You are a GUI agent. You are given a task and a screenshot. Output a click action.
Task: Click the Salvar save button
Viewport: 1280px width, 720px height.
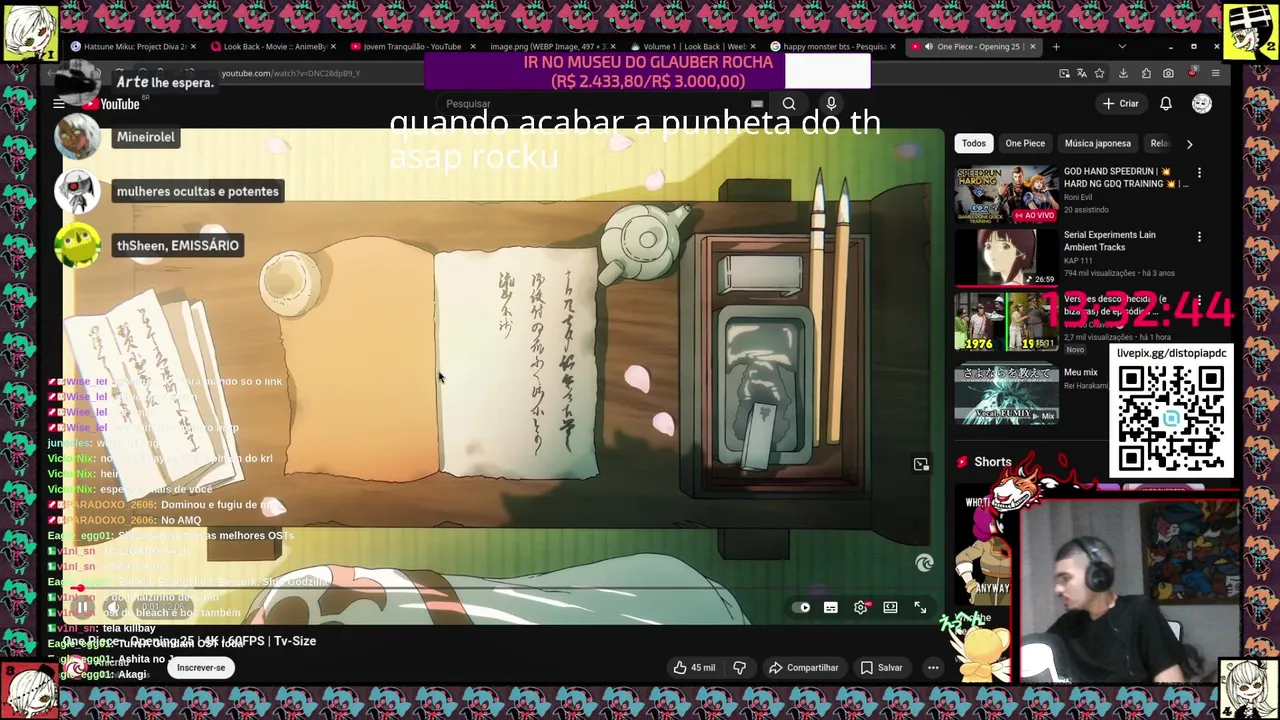(881, 668)
